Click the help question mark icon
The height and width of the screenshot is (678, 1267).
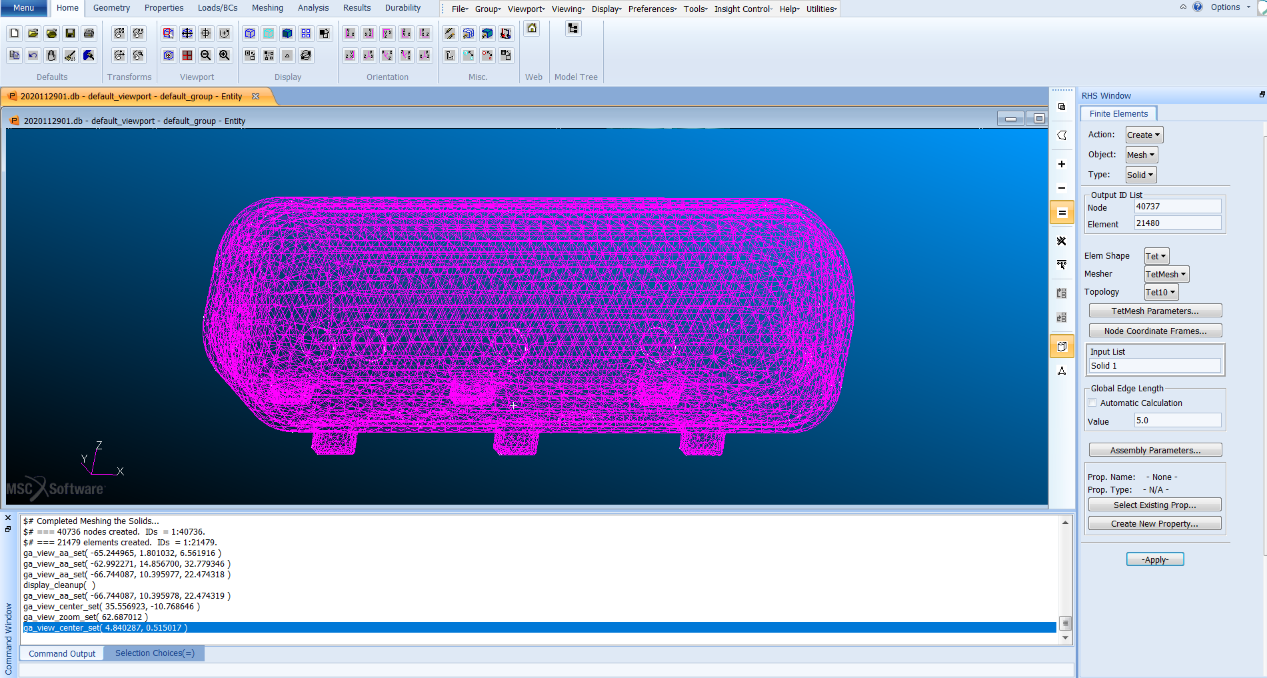[1198, 7]
